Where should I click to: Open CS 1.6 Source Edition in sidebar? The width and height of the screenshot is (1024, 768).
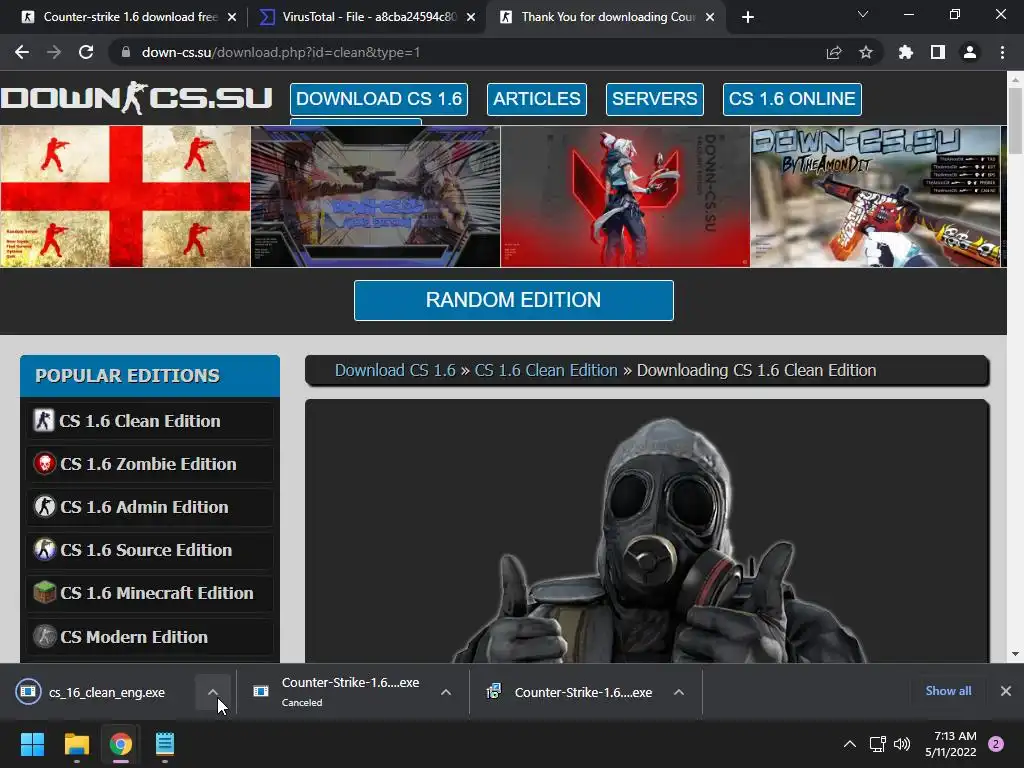click(150, 550)
